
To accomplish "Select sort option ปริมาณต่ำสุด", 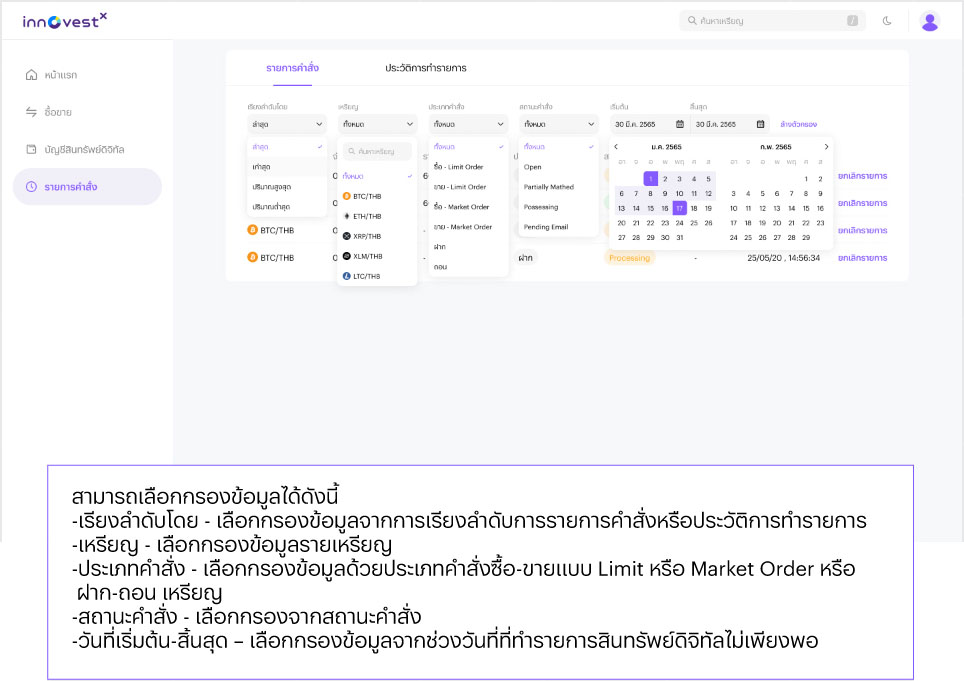I will [287, 207].
